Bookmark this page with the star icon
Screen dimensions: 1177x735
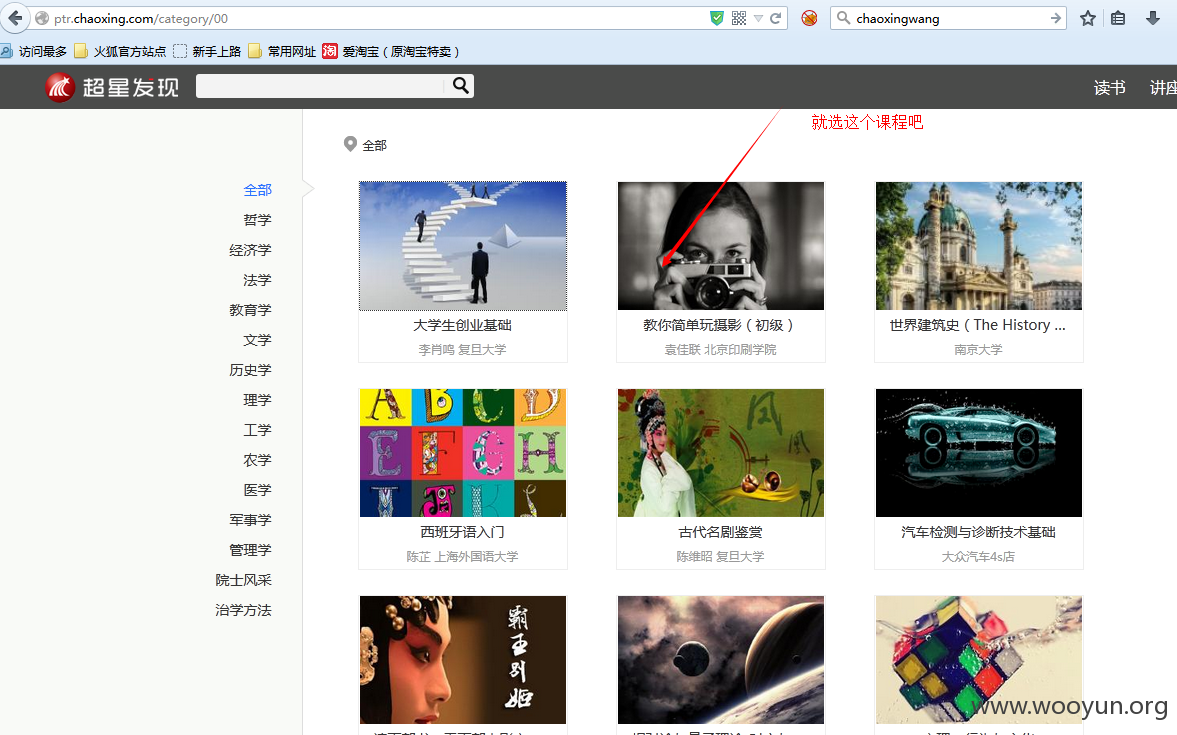tap(1088, 18)
